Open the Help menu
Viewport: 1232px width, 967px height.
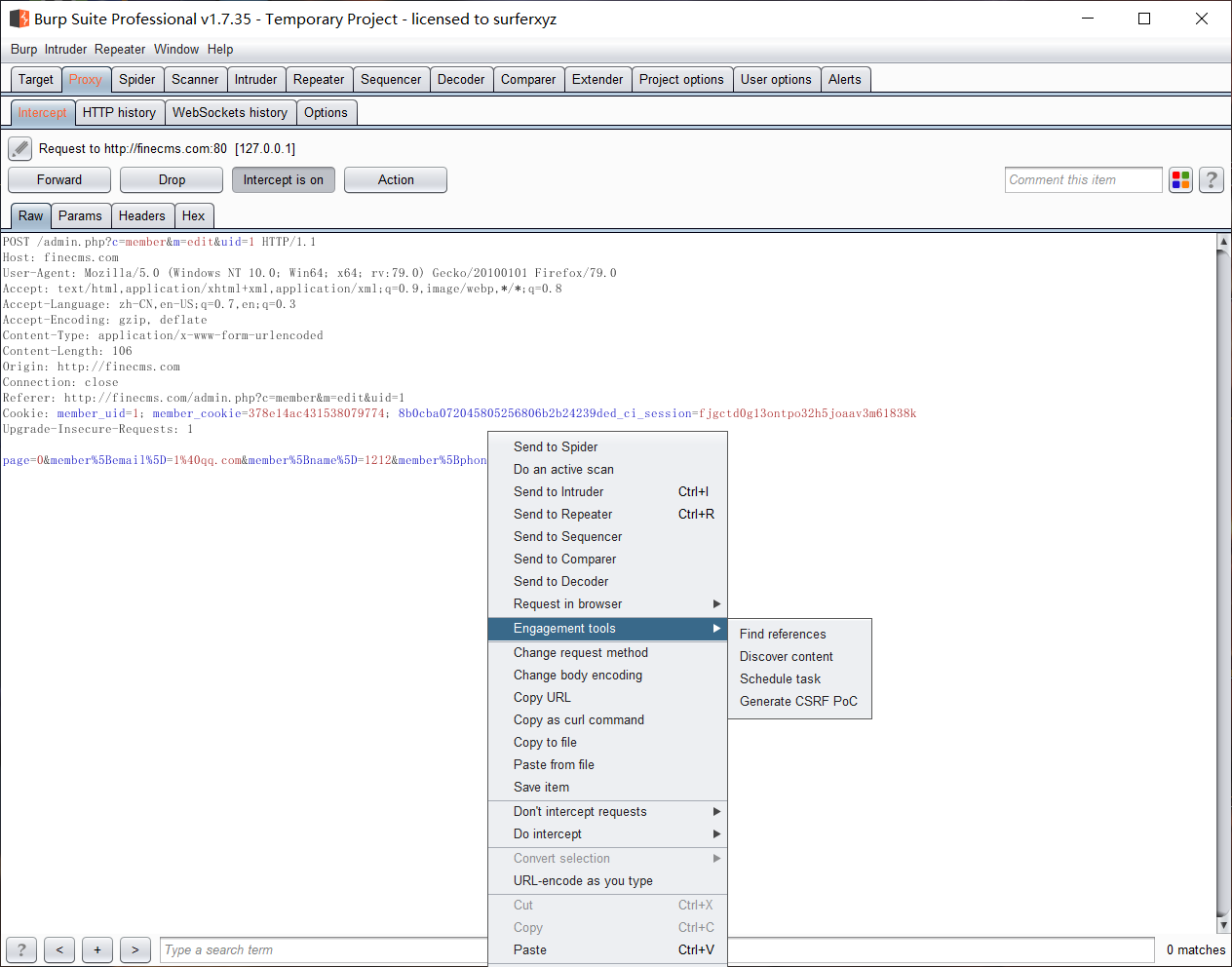click(220, 49)
